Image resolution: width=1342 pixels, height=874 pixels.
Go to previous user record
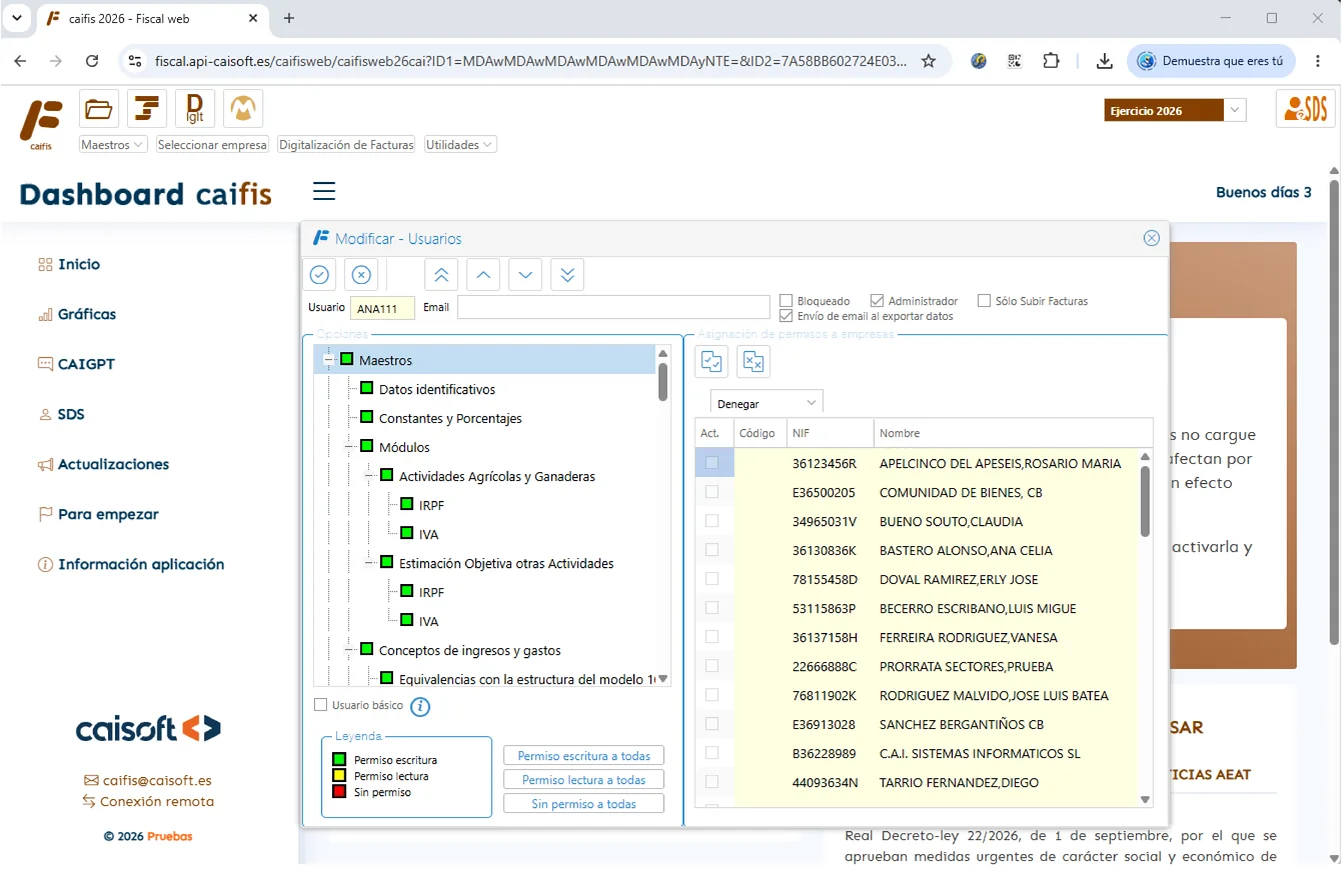pyautogui.click(x=483, y=274)
